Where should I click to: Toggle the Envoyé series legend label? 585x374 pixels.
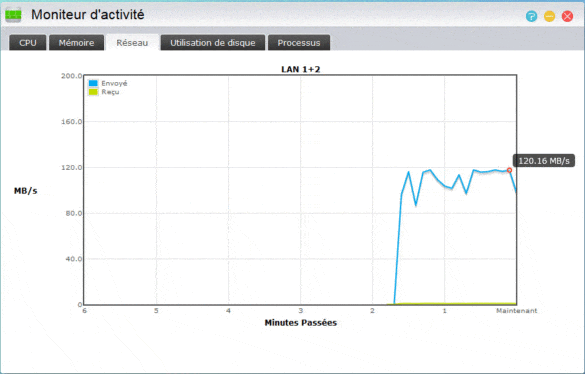point(114,83)
